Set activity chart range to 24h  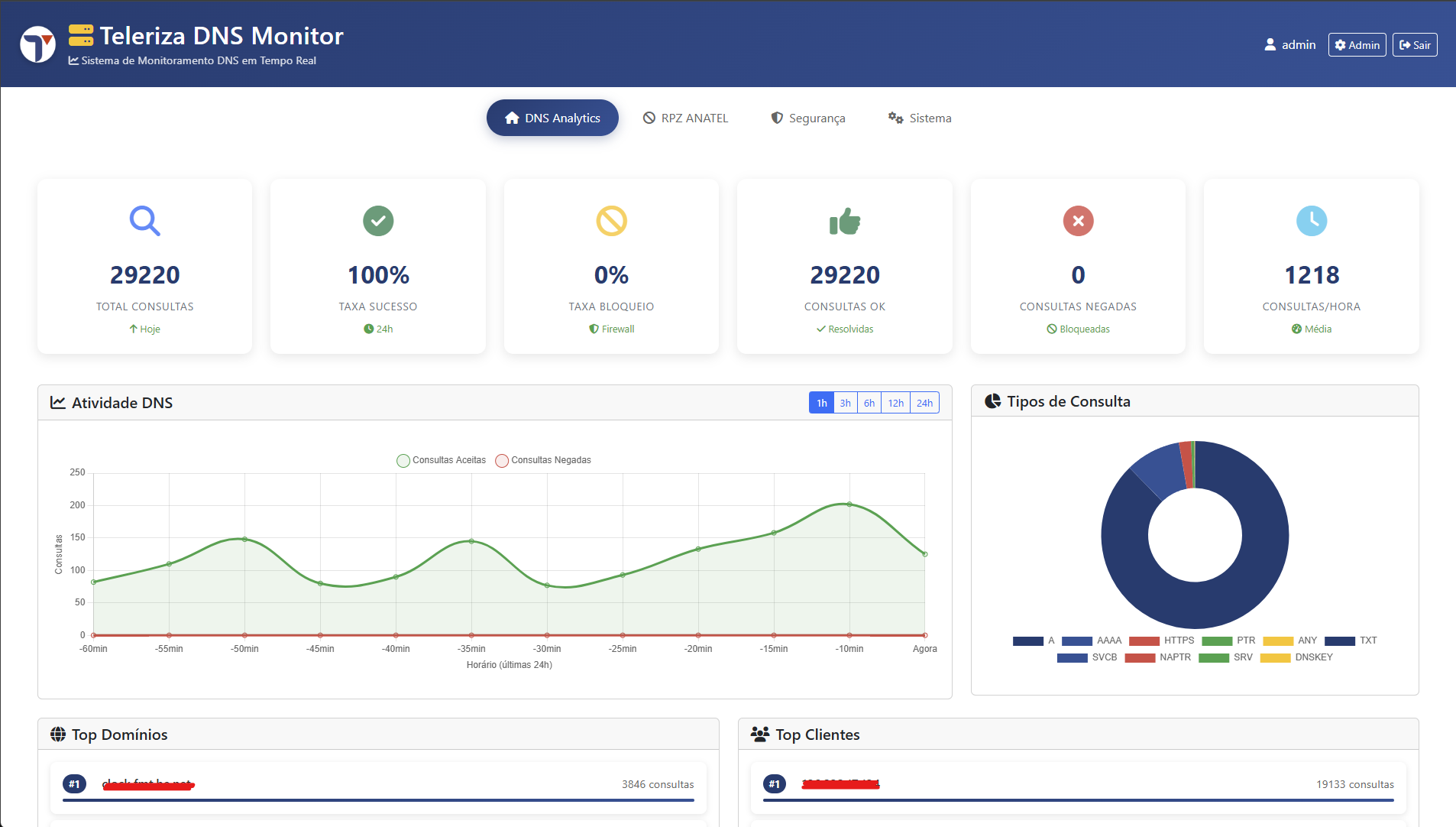pos(924,403)
